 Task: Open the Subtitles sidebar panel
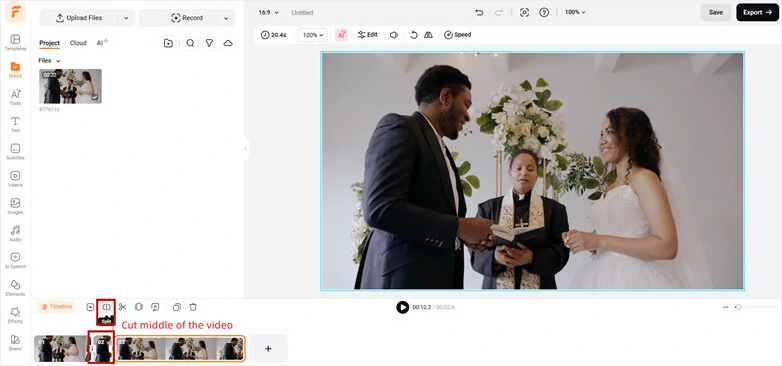tap(15, 151)
